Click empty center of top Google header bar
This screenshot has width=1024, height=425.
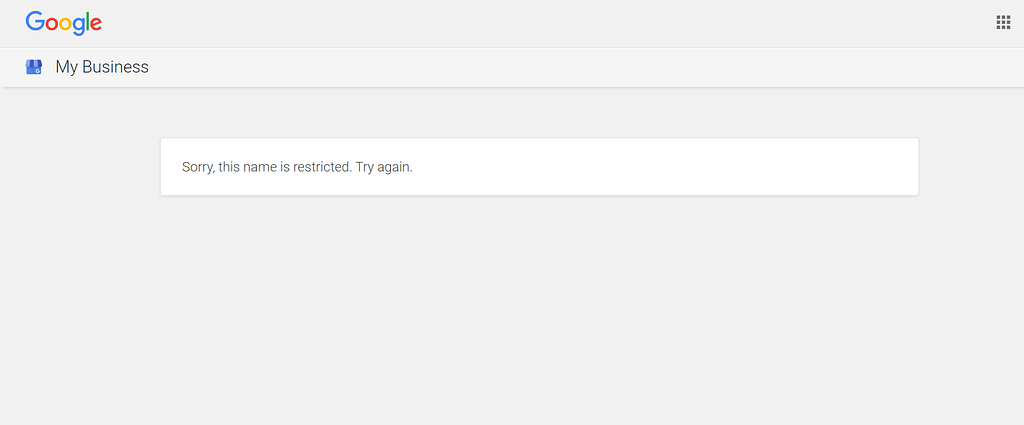512,22
